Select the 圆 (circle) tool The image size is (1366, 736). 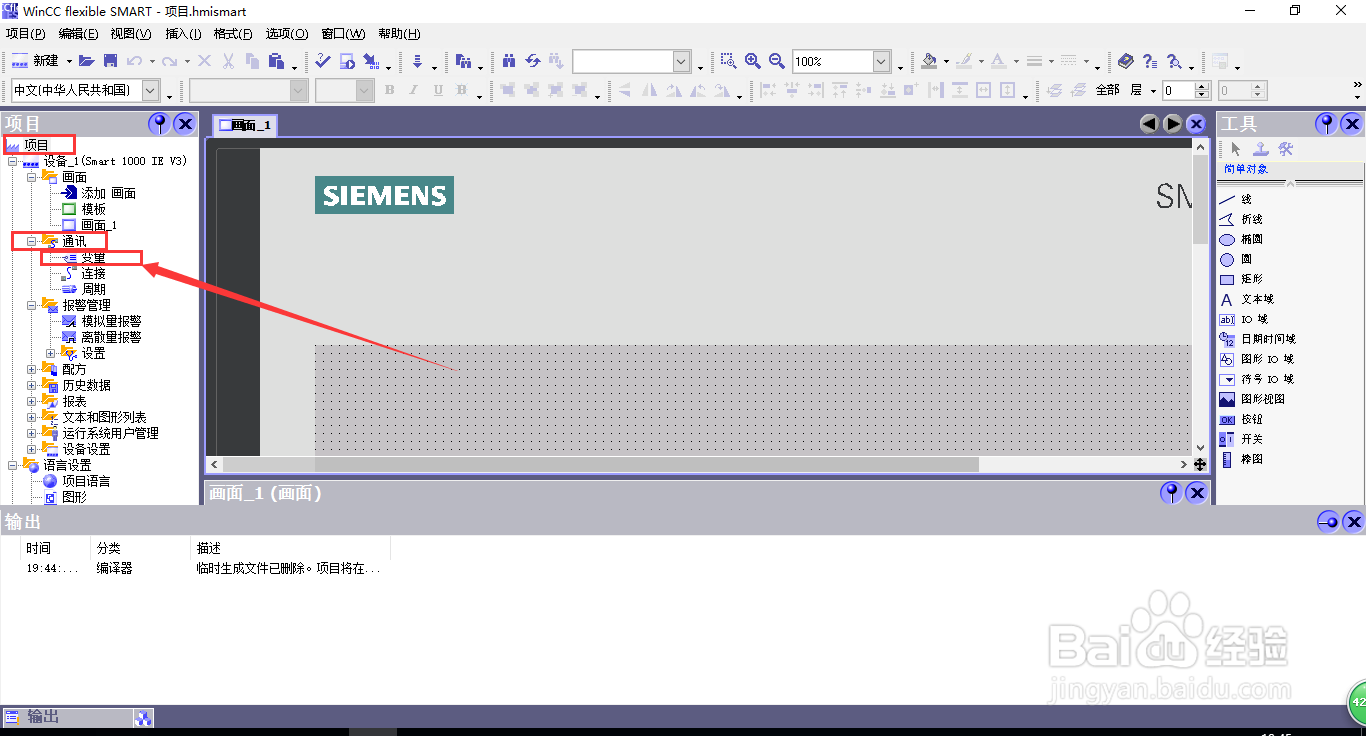1235,259
